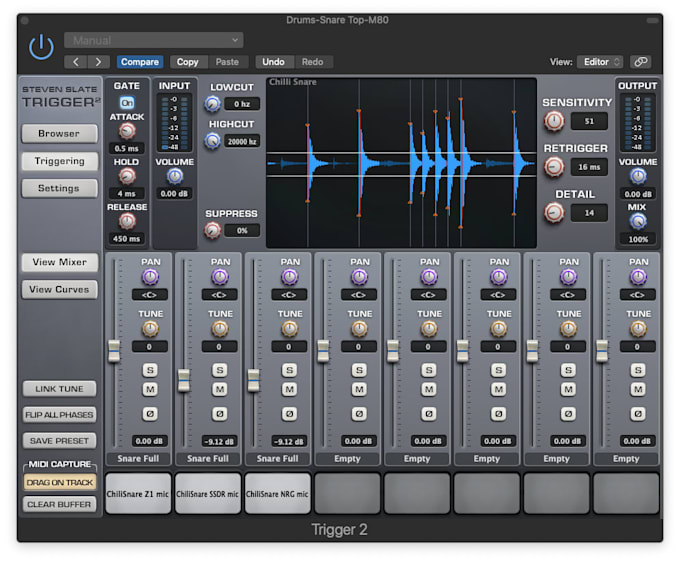Open 'Empty' articulation selector on fifth channel
The width and height of the screenshot is (680, 562).
click(x=417, y=458)
